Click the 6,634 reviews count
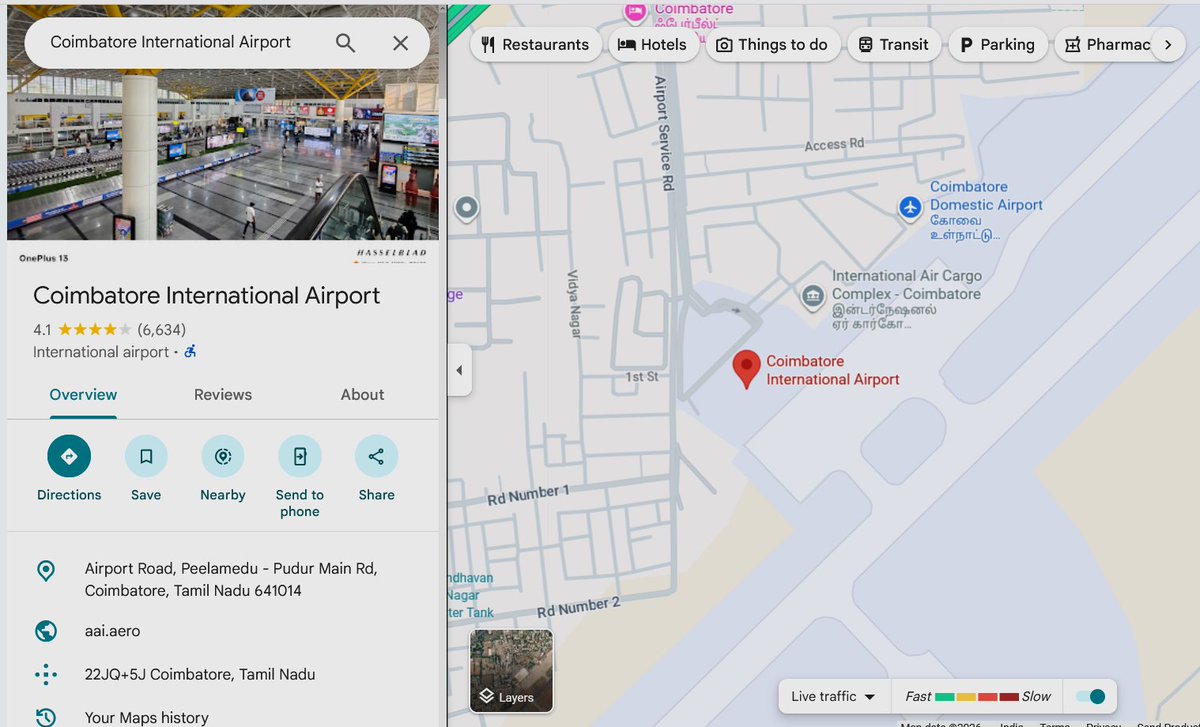 point(161,329)
